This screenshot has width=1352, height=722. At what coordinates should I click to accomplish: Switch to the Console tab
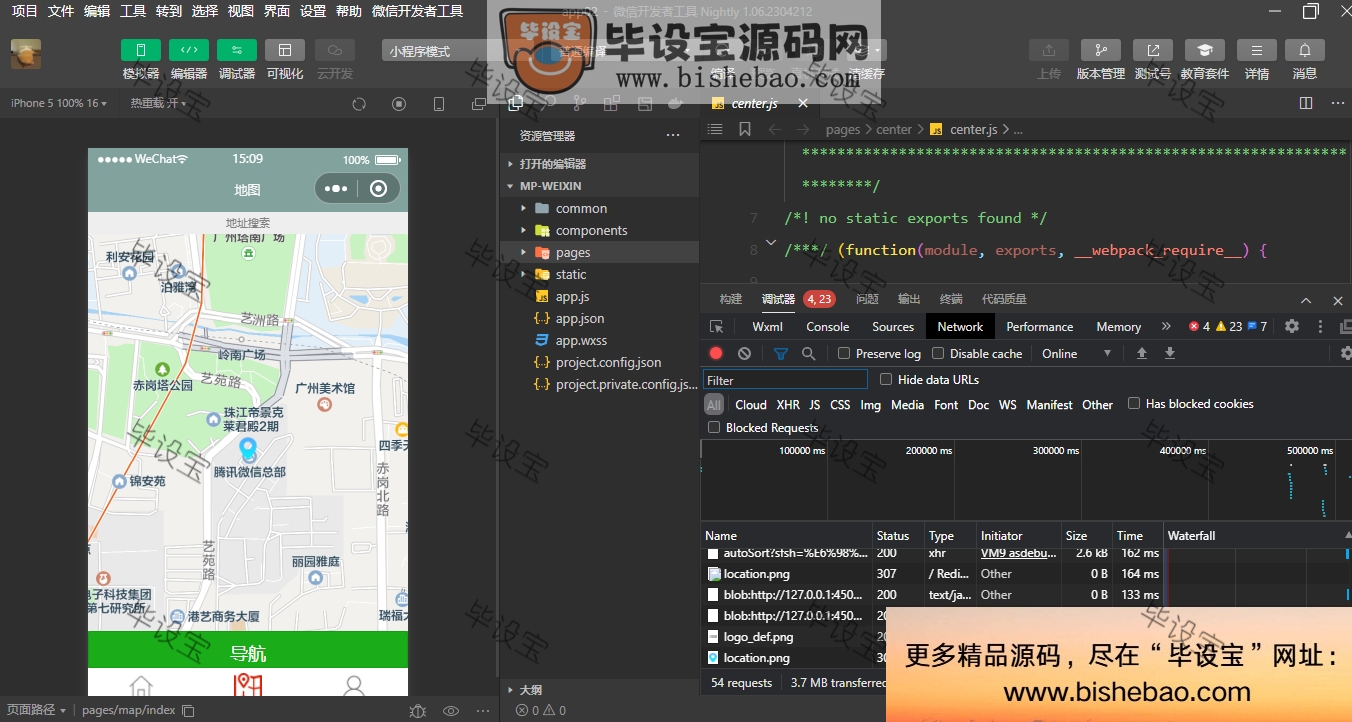coord(828,327)
